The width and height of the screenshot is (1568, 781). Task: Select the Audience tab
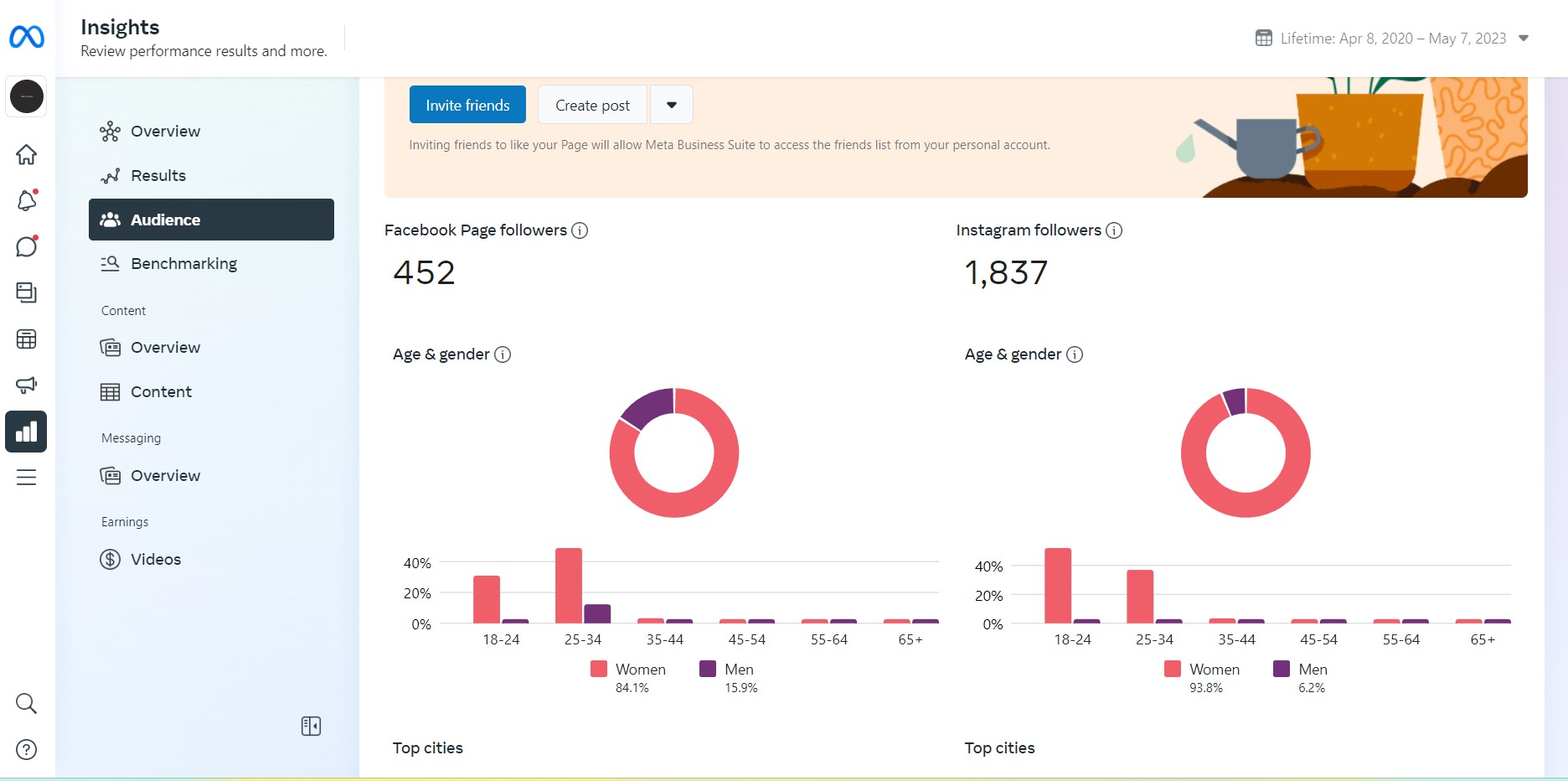coord(211,220)
